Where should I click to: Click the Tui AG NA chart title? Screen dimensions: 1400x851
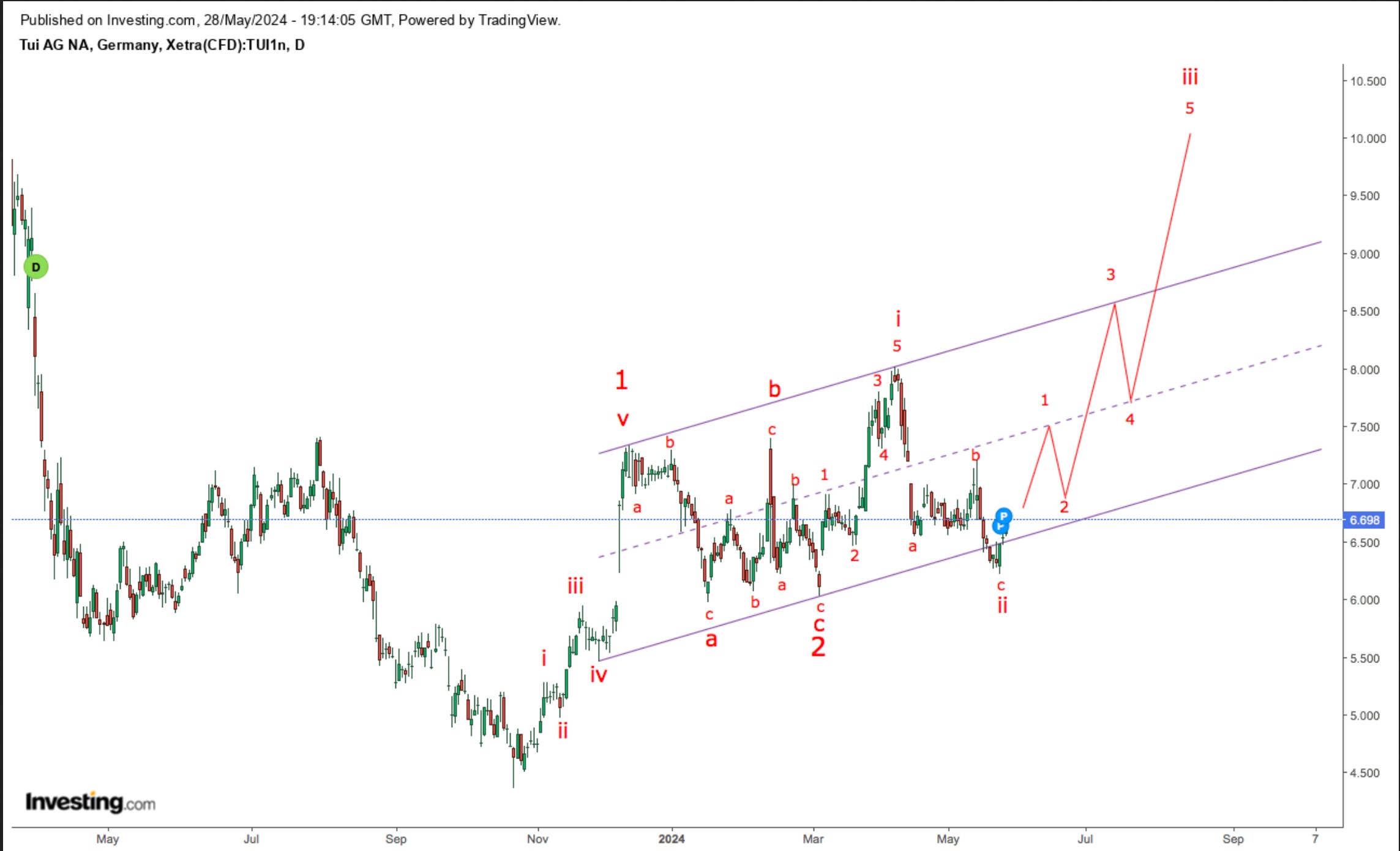(x=162, y=45)
